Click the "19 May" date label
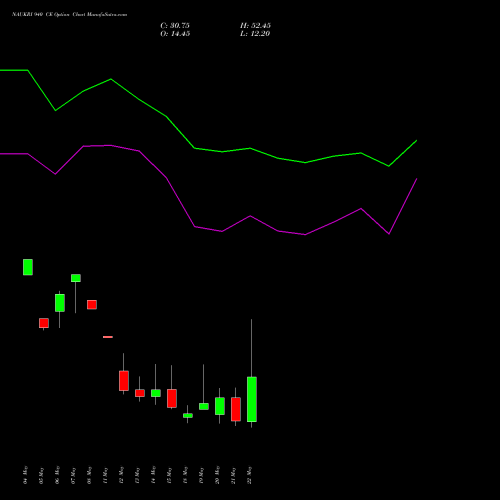Screen dimensions: 500x500 [202, 475]
